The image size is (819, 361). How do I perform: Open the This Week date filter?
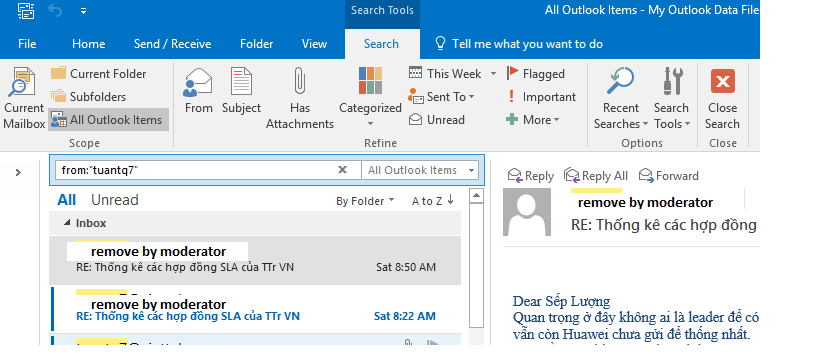[x=452, y=74]
